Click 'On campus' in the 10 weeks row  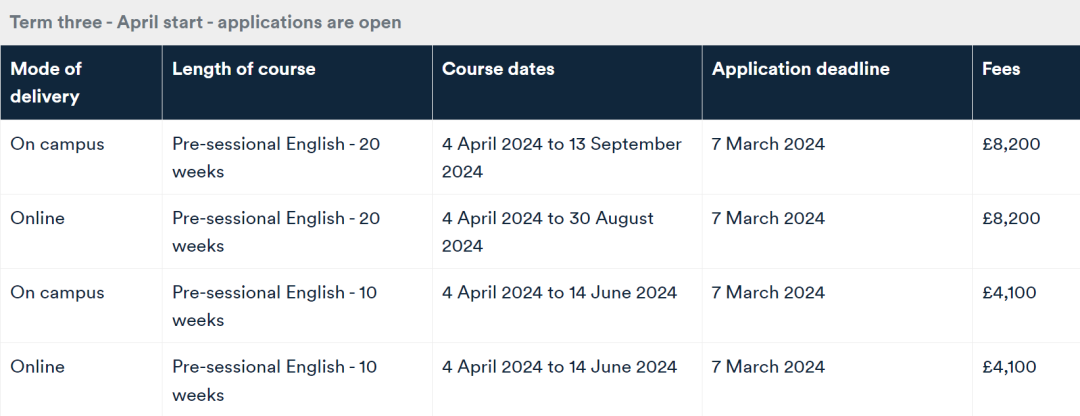tap(57, 293)
